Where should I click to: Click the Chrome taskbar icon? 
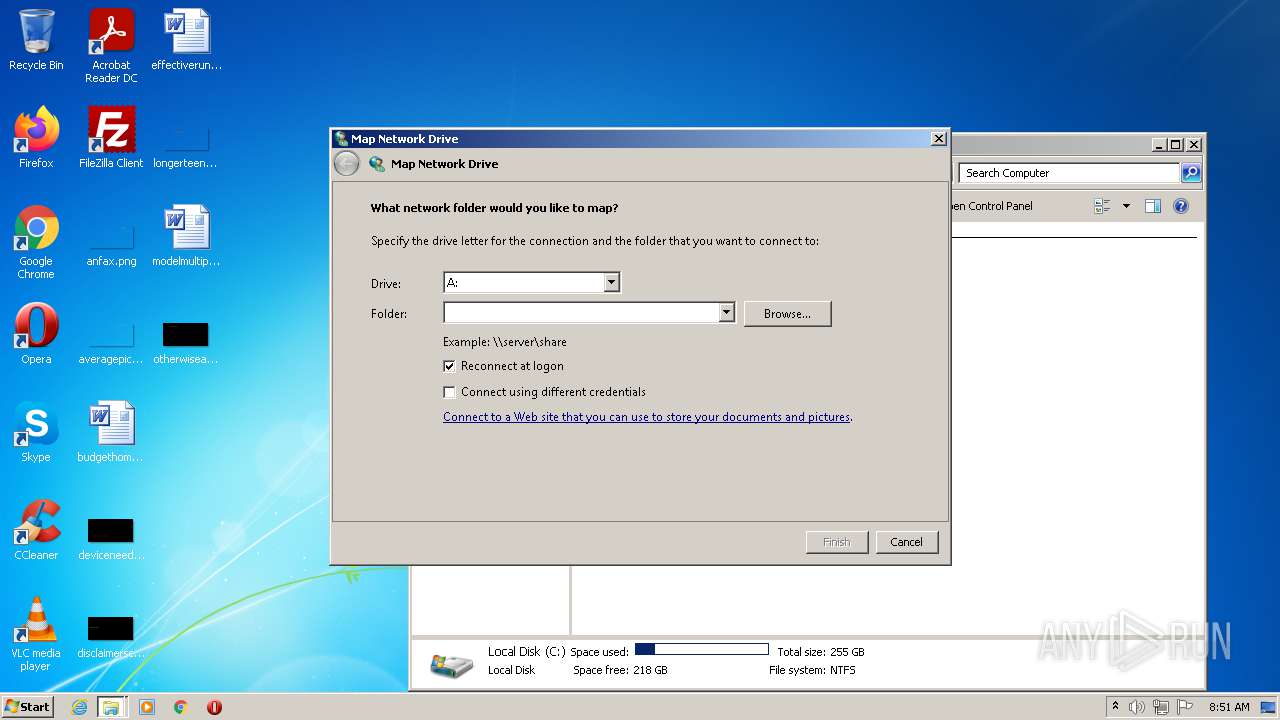pos(181,707)
